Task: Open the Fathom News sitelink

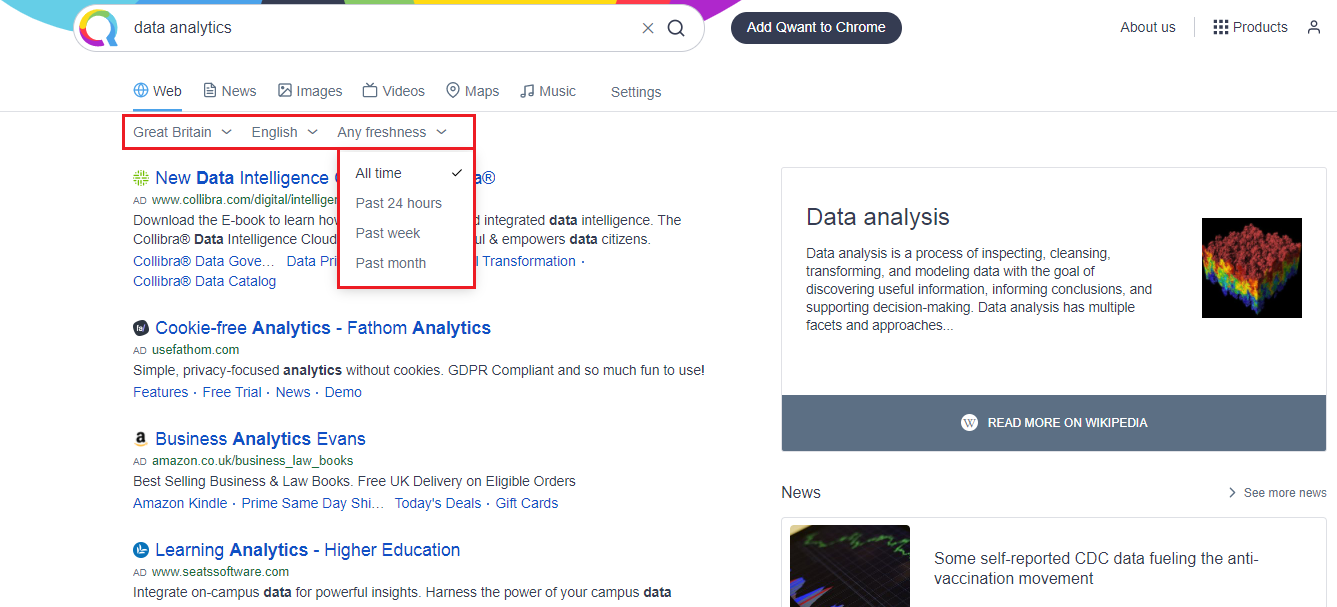Action: click(x=293, y=392)
